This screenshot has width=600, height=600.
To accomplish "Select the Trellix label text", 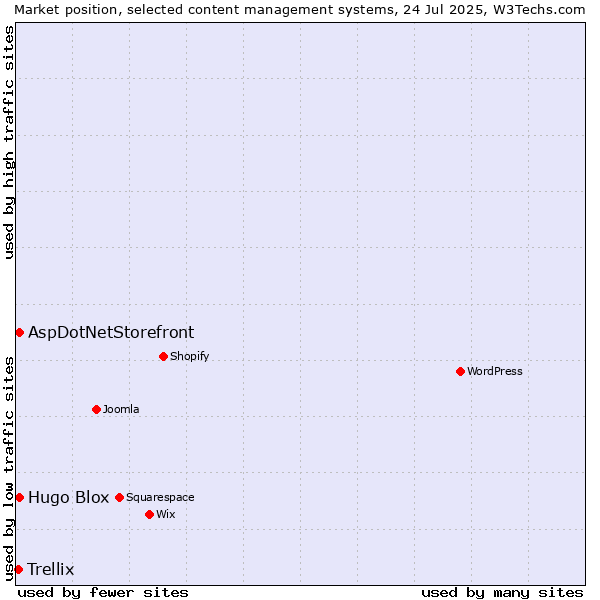I will tap(51, 569).
